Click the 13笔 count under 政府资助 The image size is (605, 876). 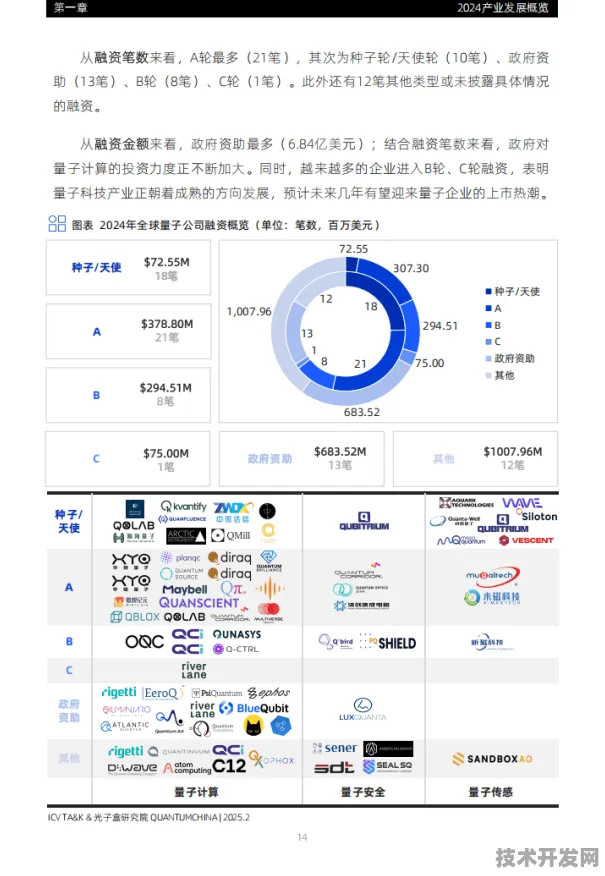[340, 465]
